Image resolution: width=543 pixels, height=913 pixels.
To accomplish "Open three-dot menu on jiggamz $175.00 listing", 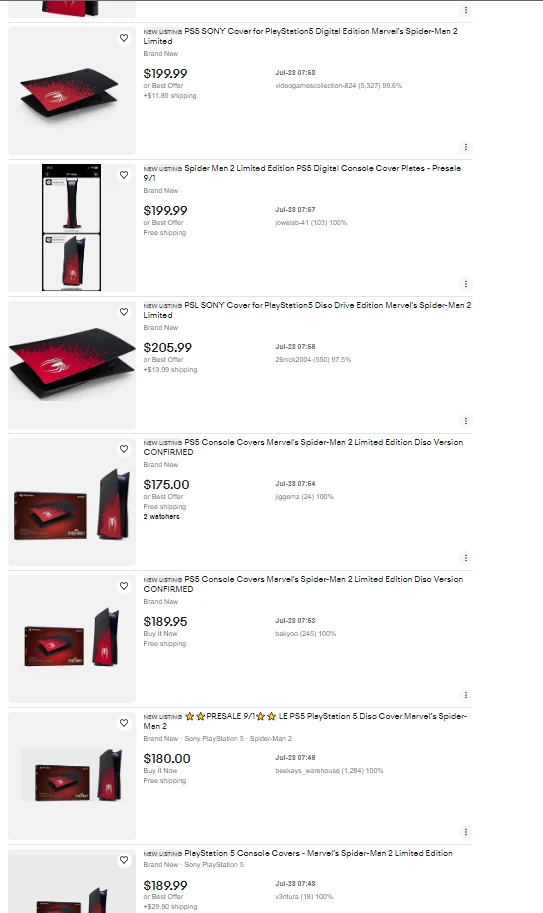I will [x=466, y=558].
